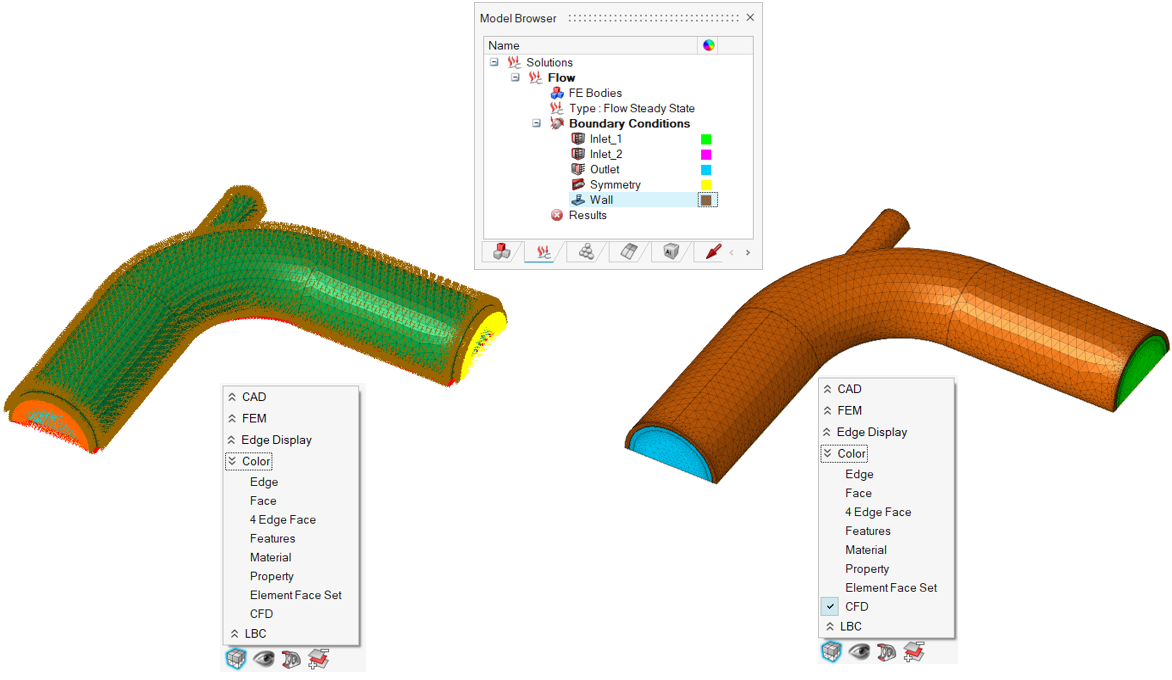Open the grey surface panels tab
Screen dimensions: 1172x680
pos(628,252)
